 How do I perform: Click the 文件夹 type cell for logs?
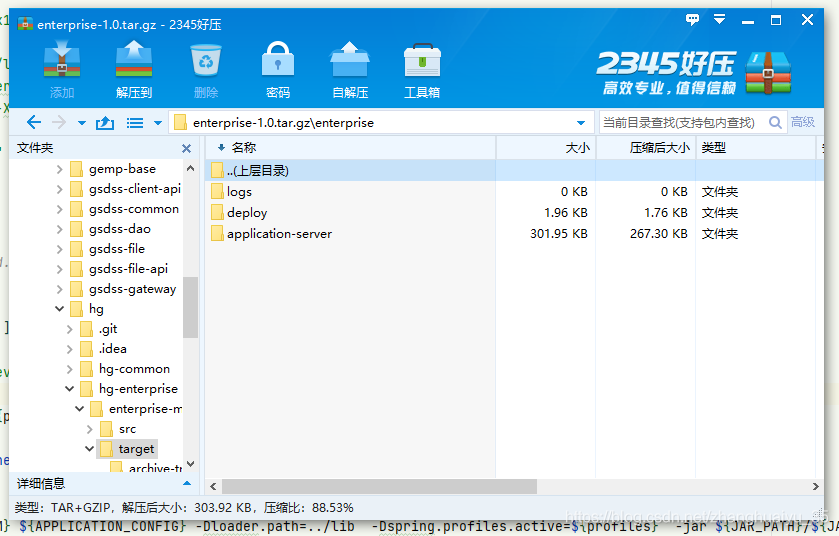coord(720,192)
